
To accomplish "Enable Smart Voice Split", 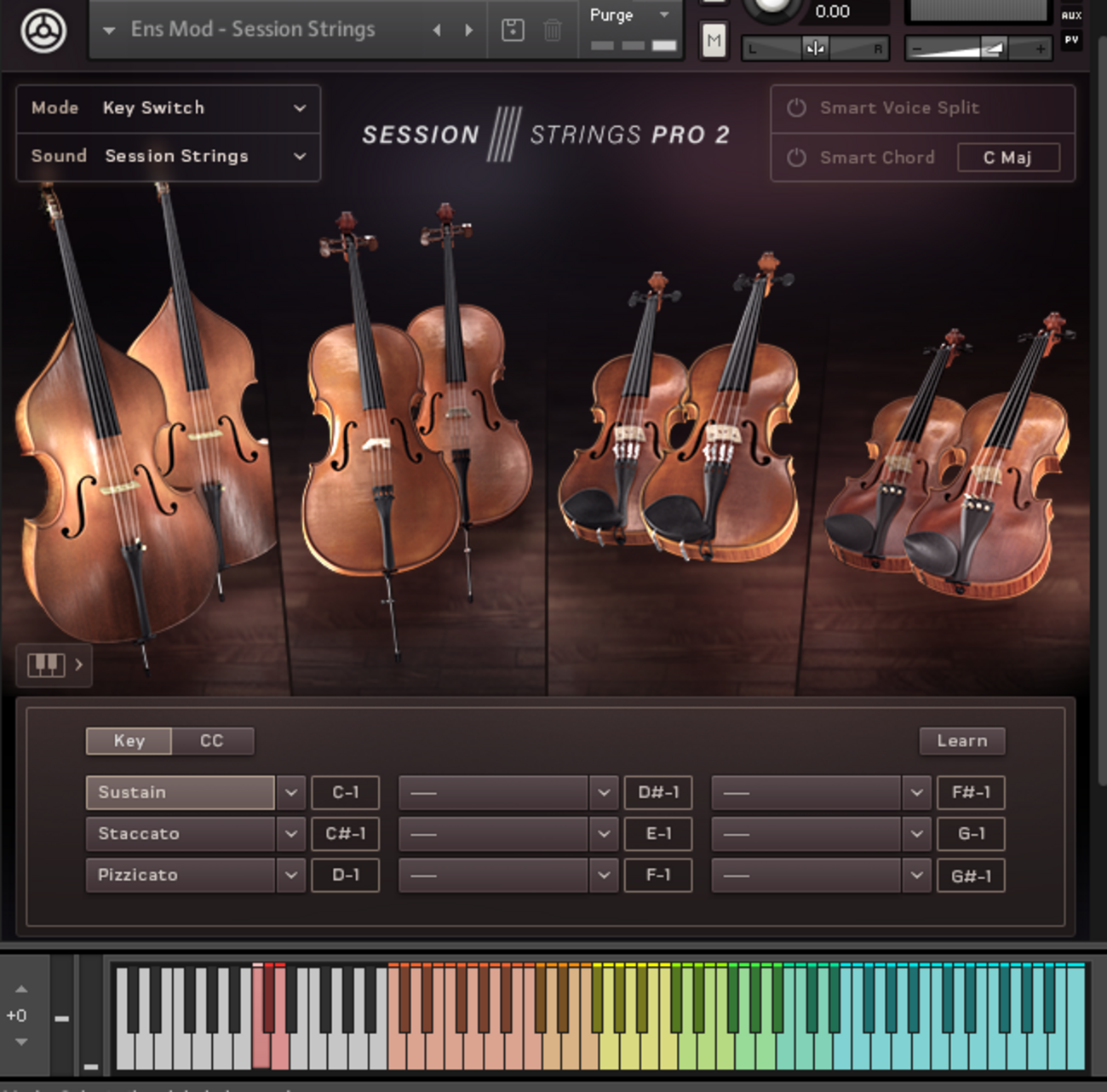I will pyautogui.click(x=797, y=108).
